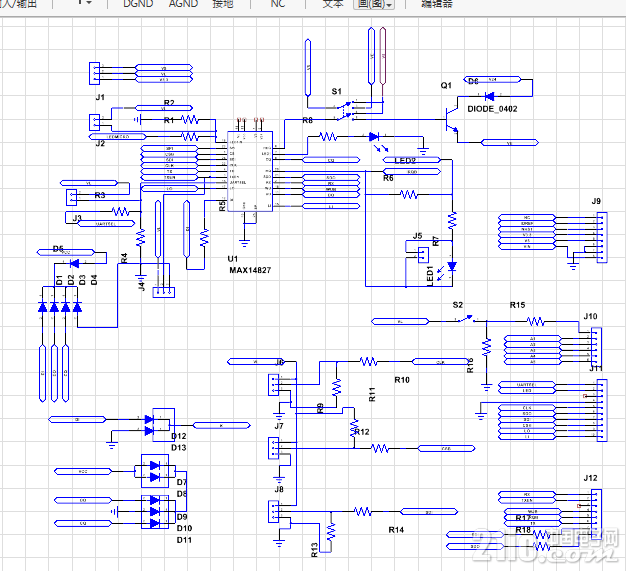Select the ground symbol below U1
The image size is (626, 571).
pos(244,243)
